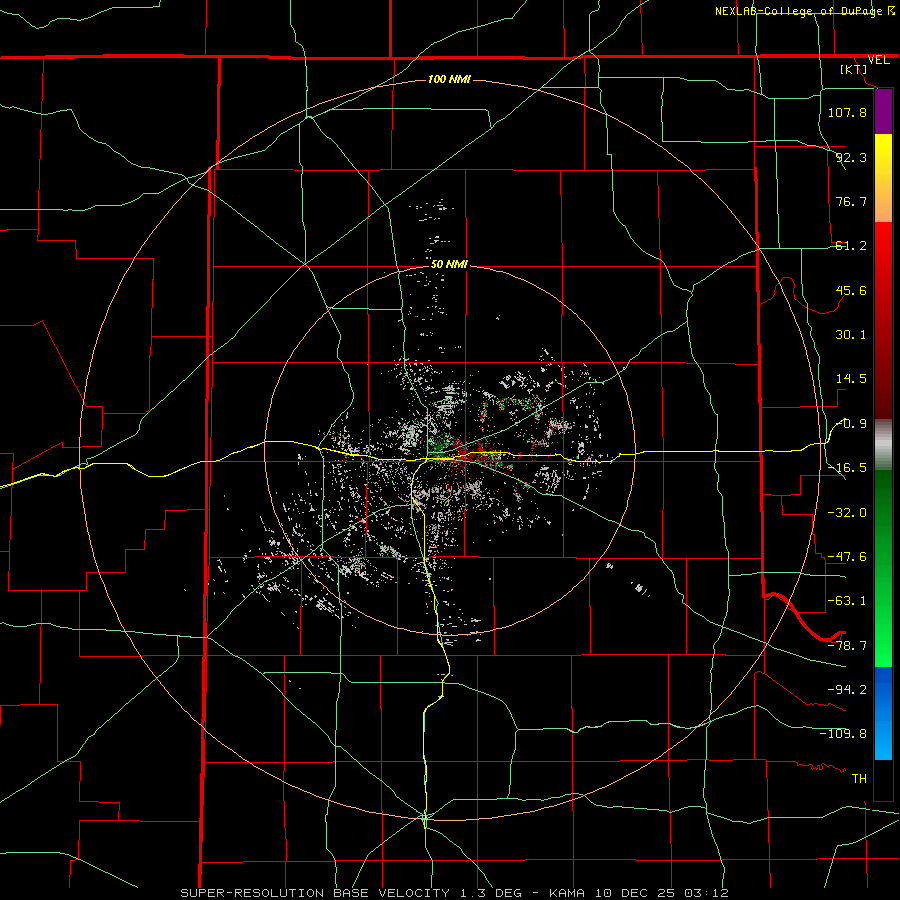900x900 pixels.
Task: Click the 92.3 value on the velocity scale
Action: point(851,157)
